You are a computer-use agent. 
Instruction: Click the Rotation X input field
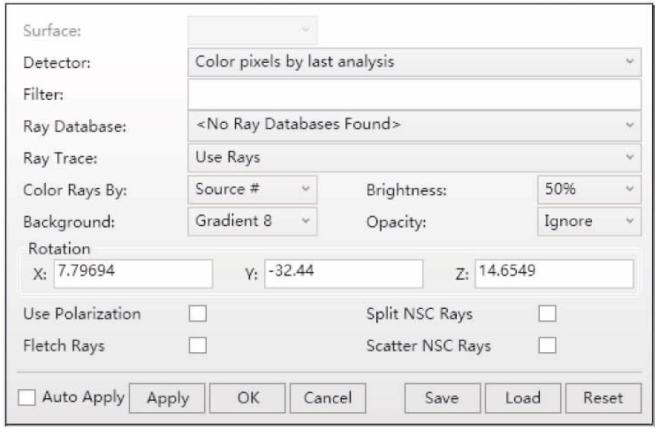[x=127, y=273]
